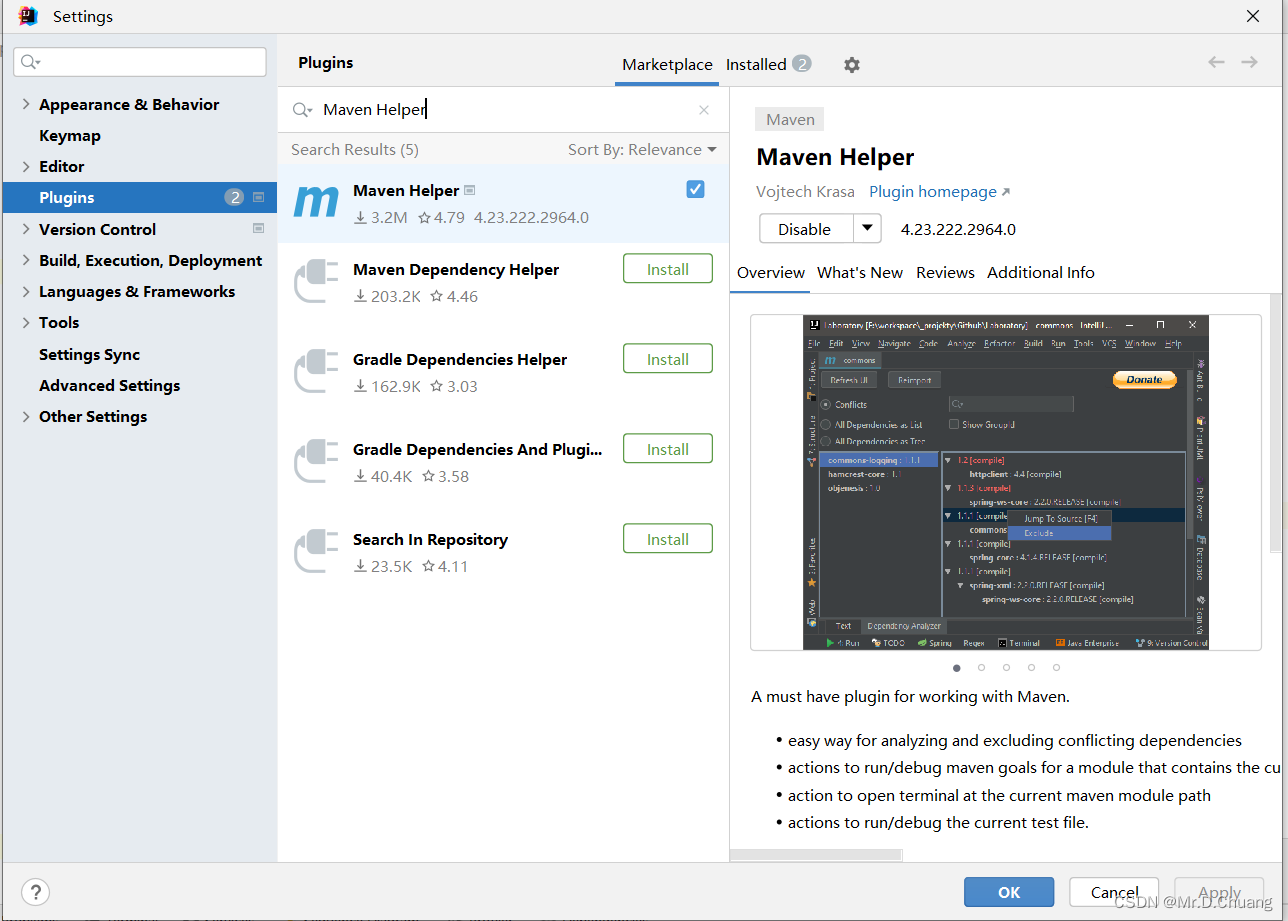
Task: Select fourth screenshot carousel dot
Action: (x=1032, y=668)
